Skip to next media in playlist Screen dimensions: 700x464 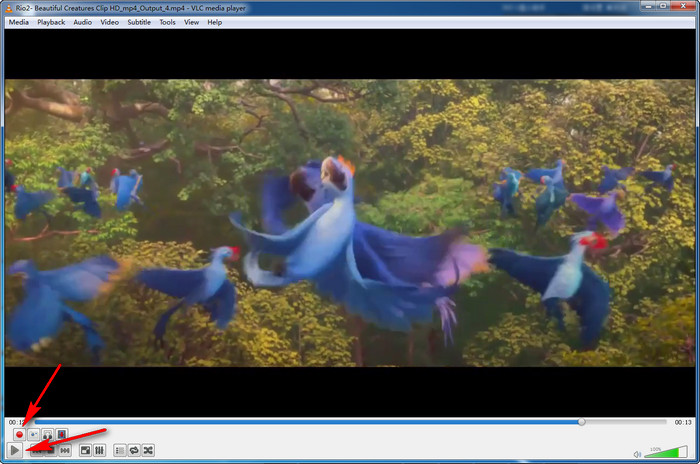(65, 451)
